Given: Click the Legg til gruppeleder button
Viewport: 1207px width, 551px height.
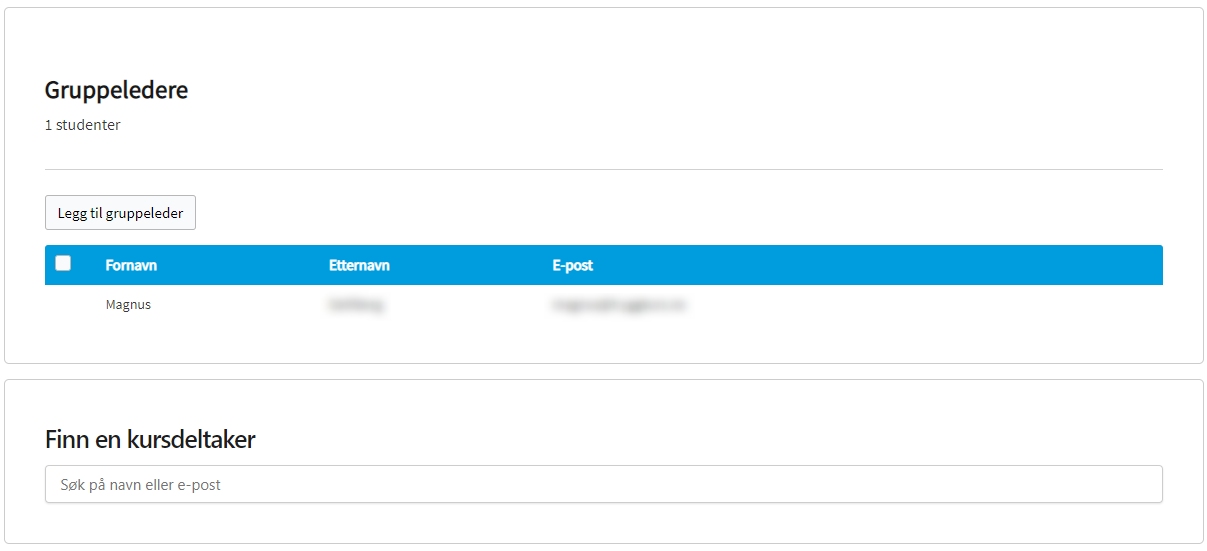Looking at the screenshot, I should click(x=120, y=213).
